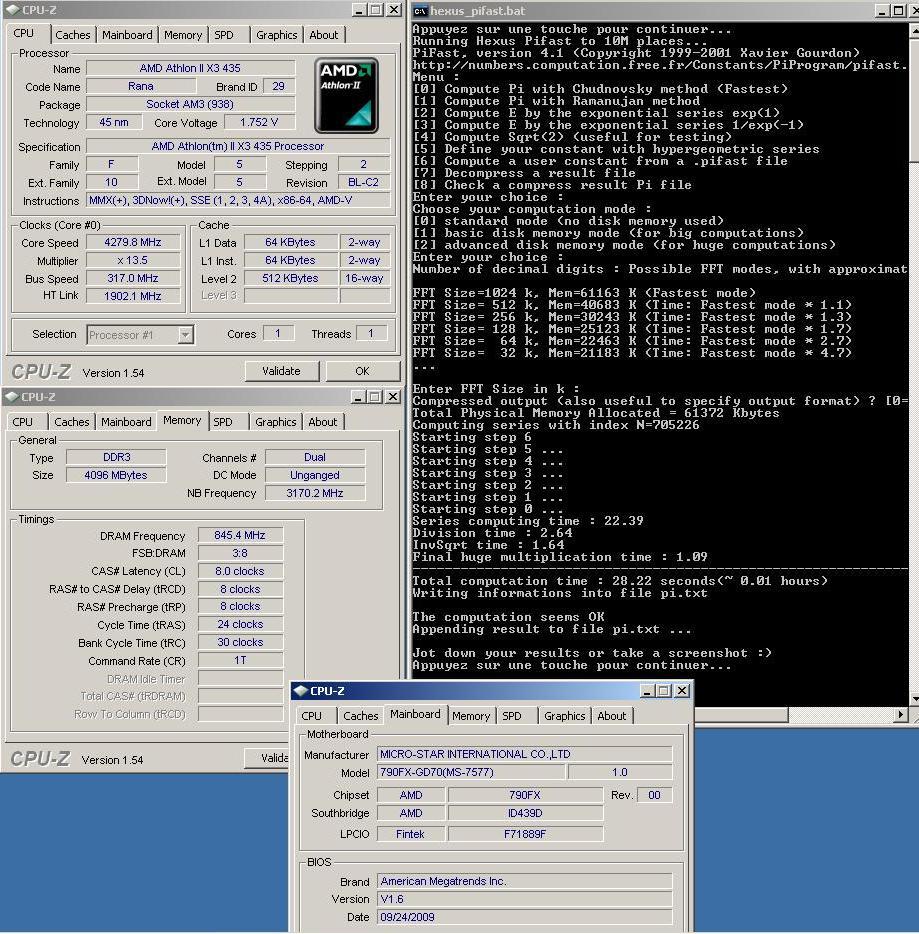Click the Validate button in top CPU-Z window
This screenshot has height=934, width=919.
tap(281, 371)
